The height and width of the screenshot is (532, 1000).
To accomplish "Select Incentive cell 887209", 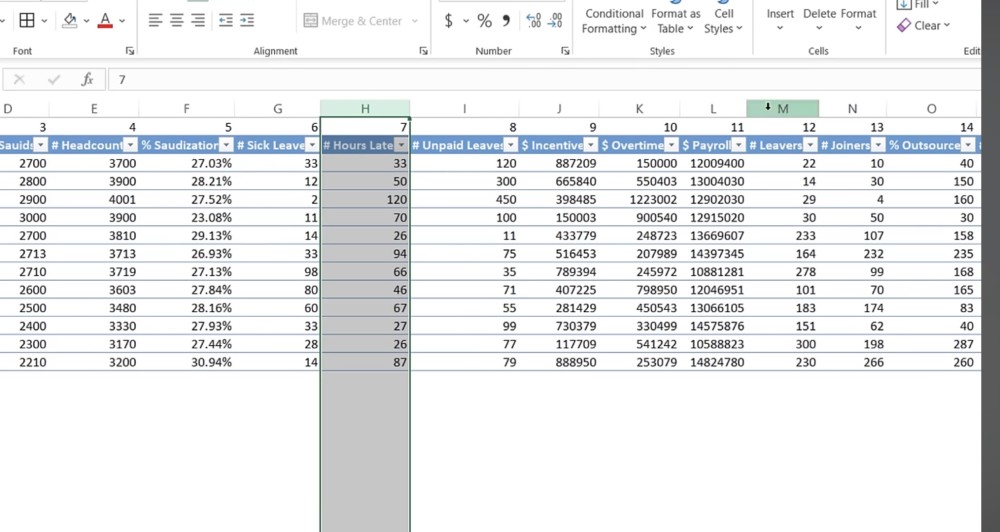I will tap(559, 163).
